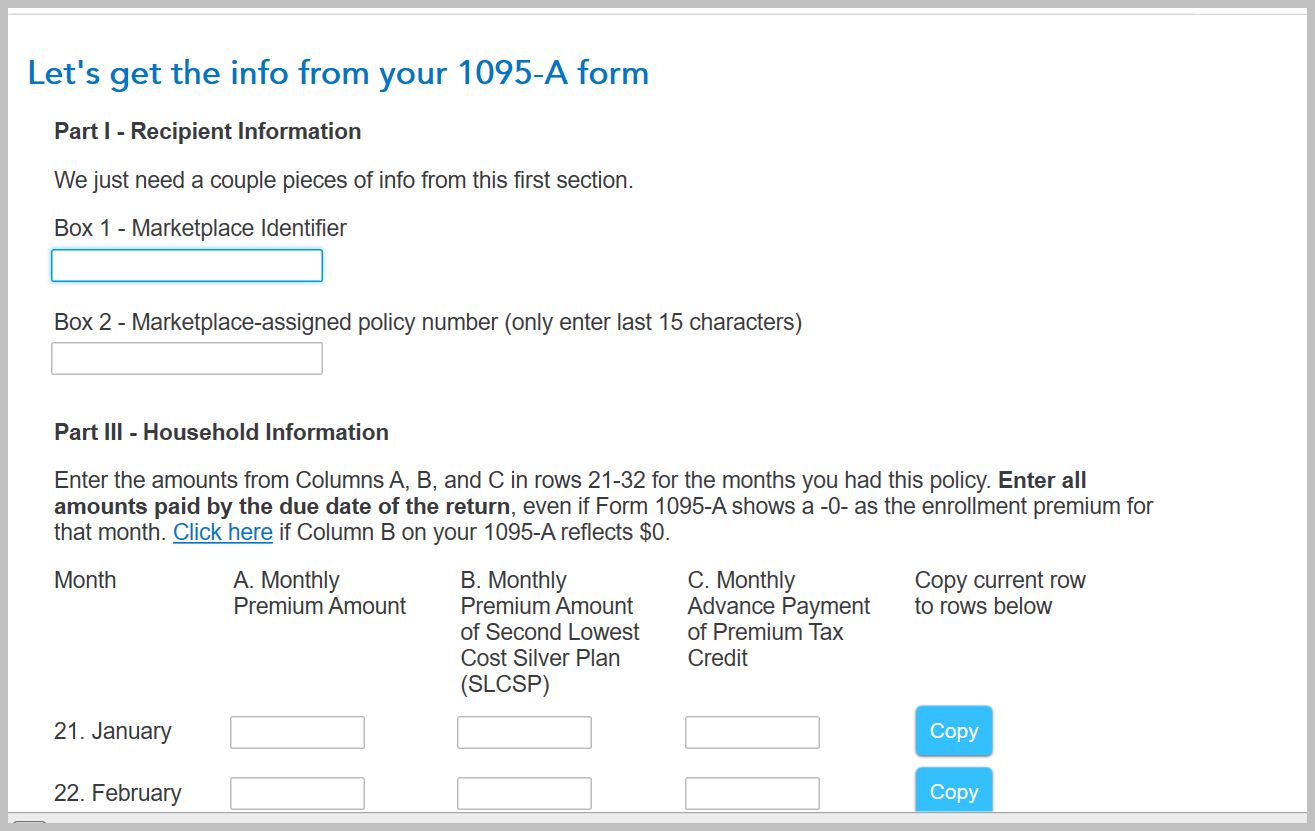Click February Advance Payment of PTC field
Viewport: 1315px width, 831px height.
[x=752, y=793]
